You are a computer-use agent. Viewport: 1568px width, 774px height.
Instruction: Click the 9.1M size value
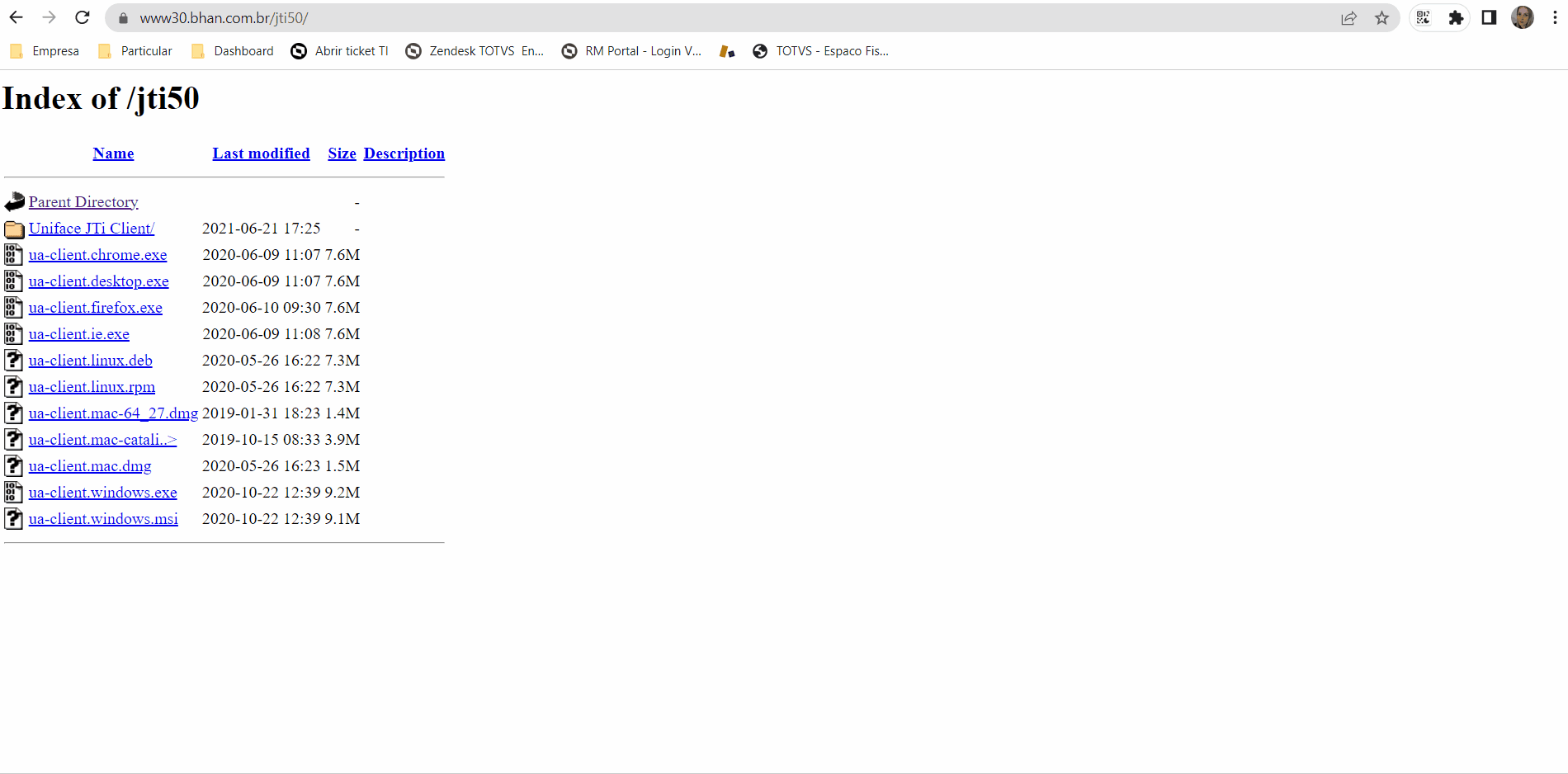pos(342,519)
